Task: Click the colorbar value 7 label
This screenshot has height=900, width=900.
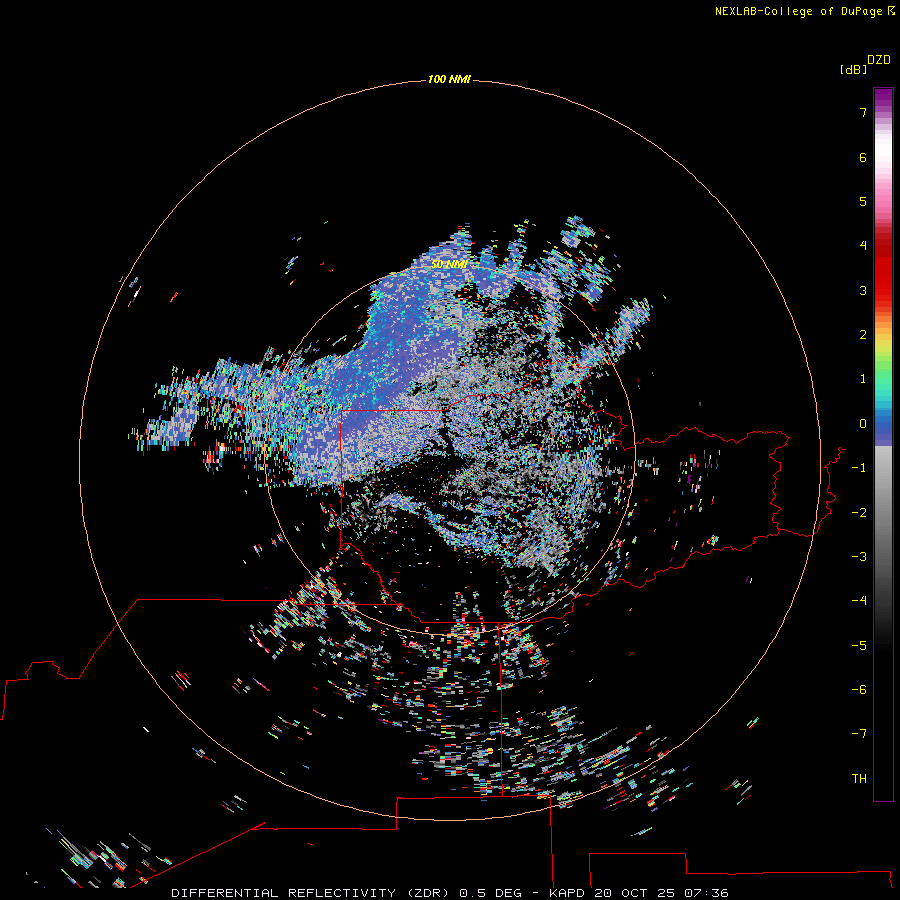Action: (863, 113)
